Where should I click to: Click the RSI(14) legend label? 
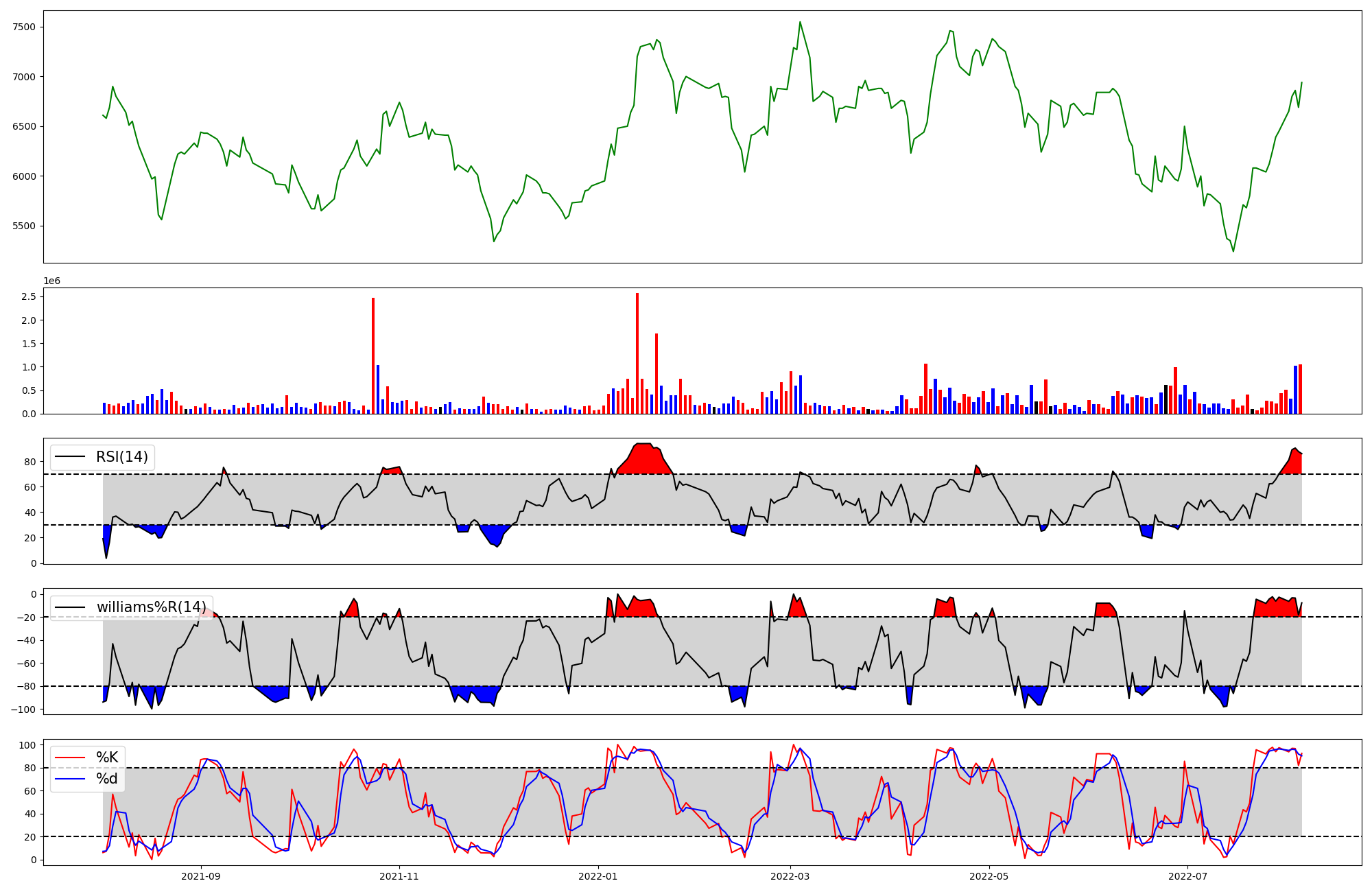(121, 457)
